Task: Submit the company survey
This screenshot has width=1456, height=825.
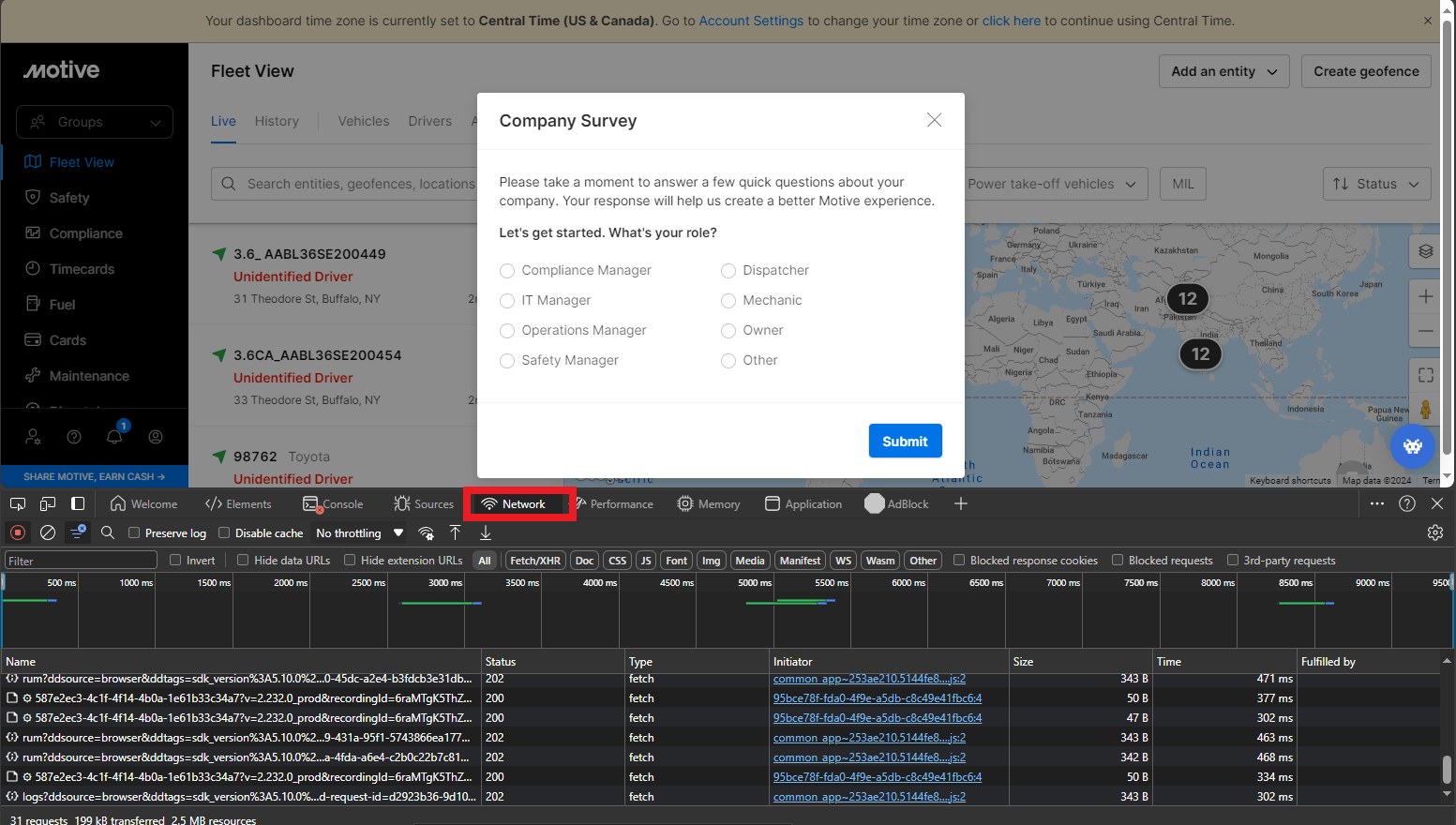Action: click(x=905, y=441)
